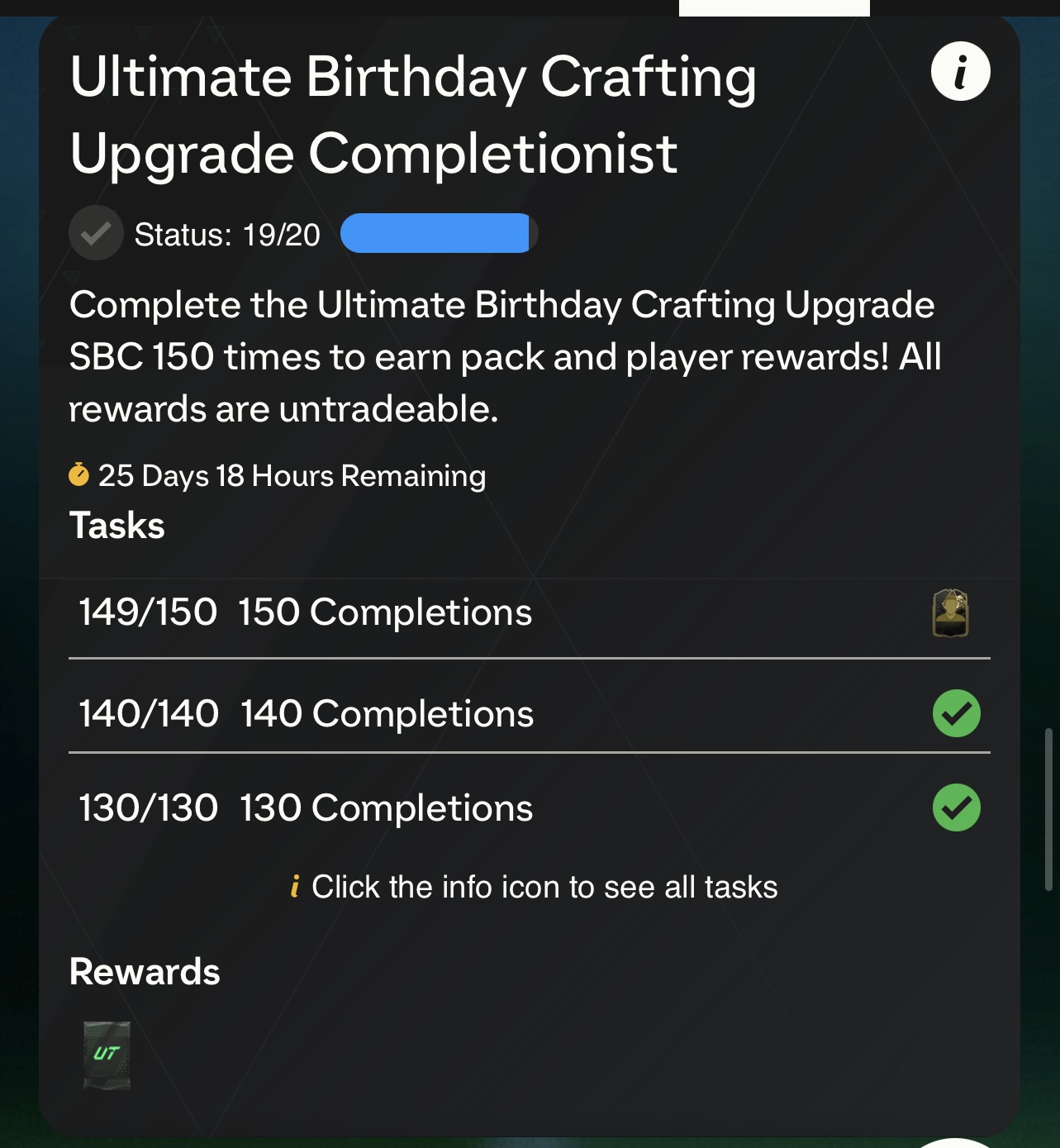Tap the UT pack reward icon
The image size is (1060, 1148).
click(107, 1055)
